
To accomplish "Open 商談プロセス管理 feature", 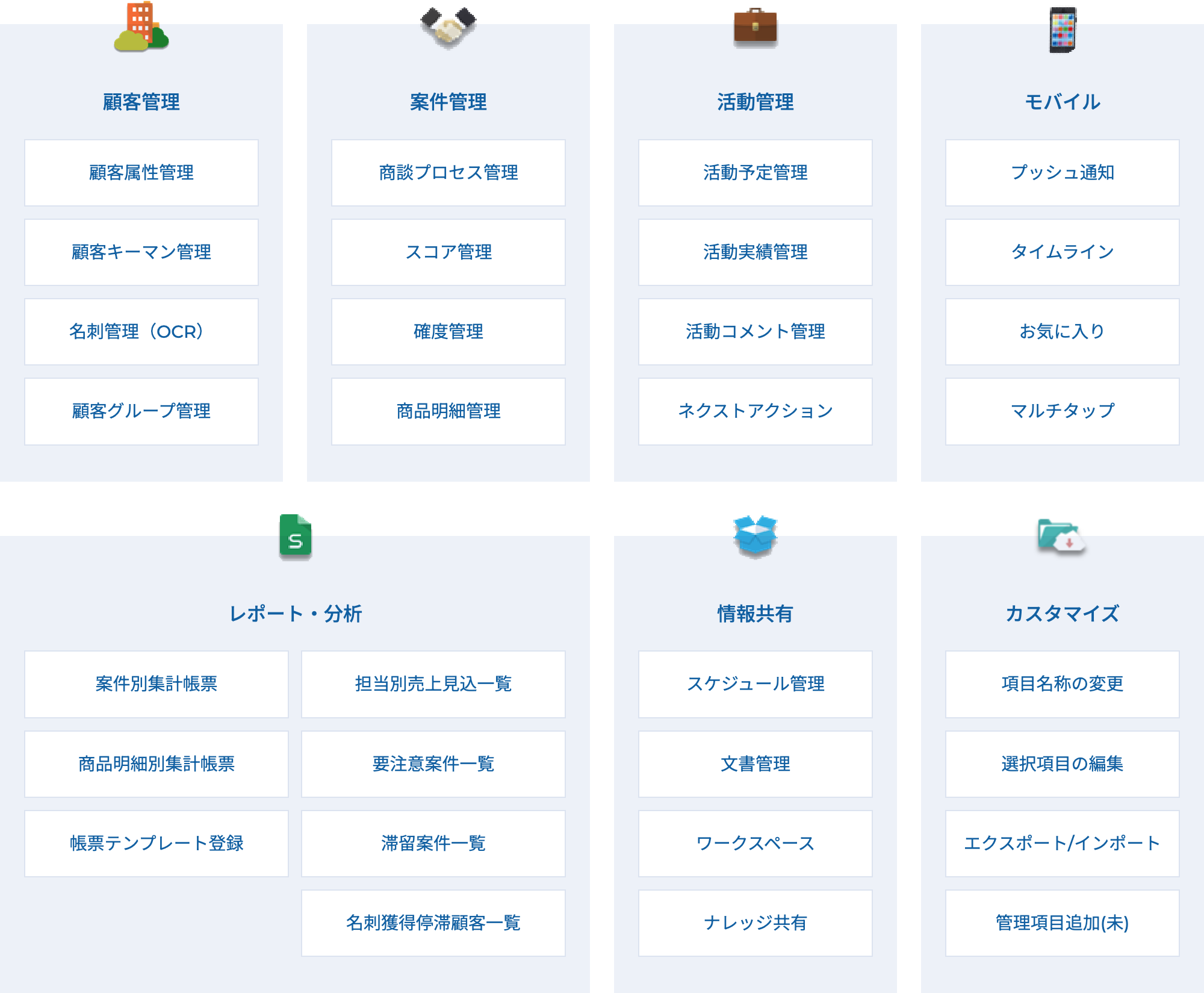I will (448, 173).
